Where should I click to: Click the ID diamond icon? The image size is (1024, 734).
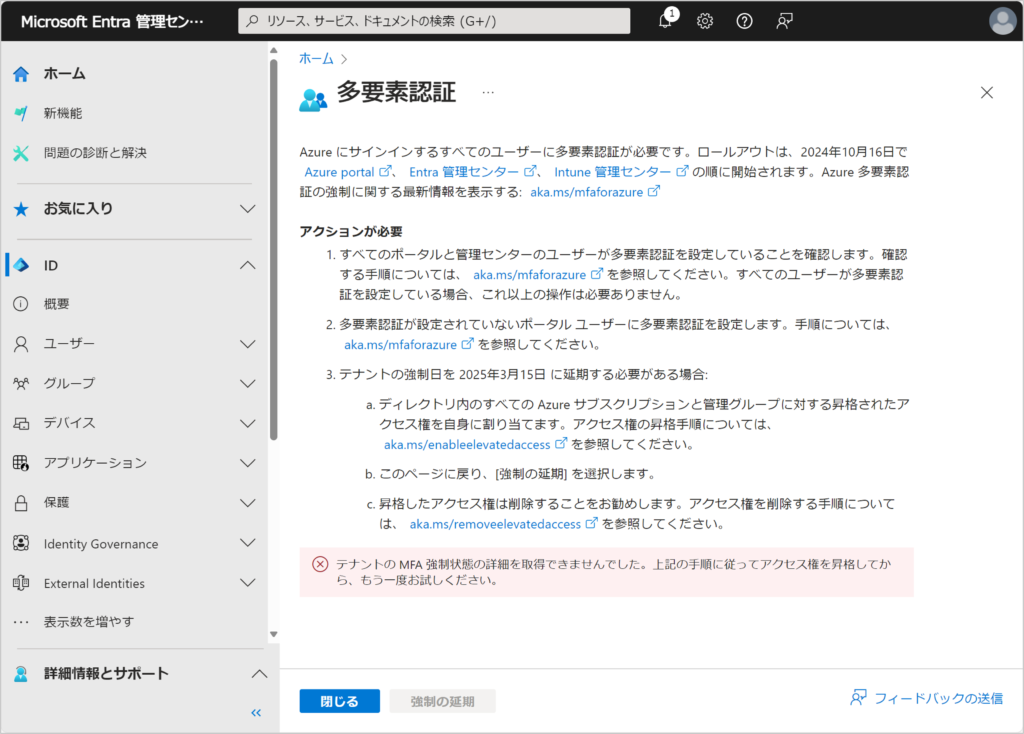tap(21, 265)
